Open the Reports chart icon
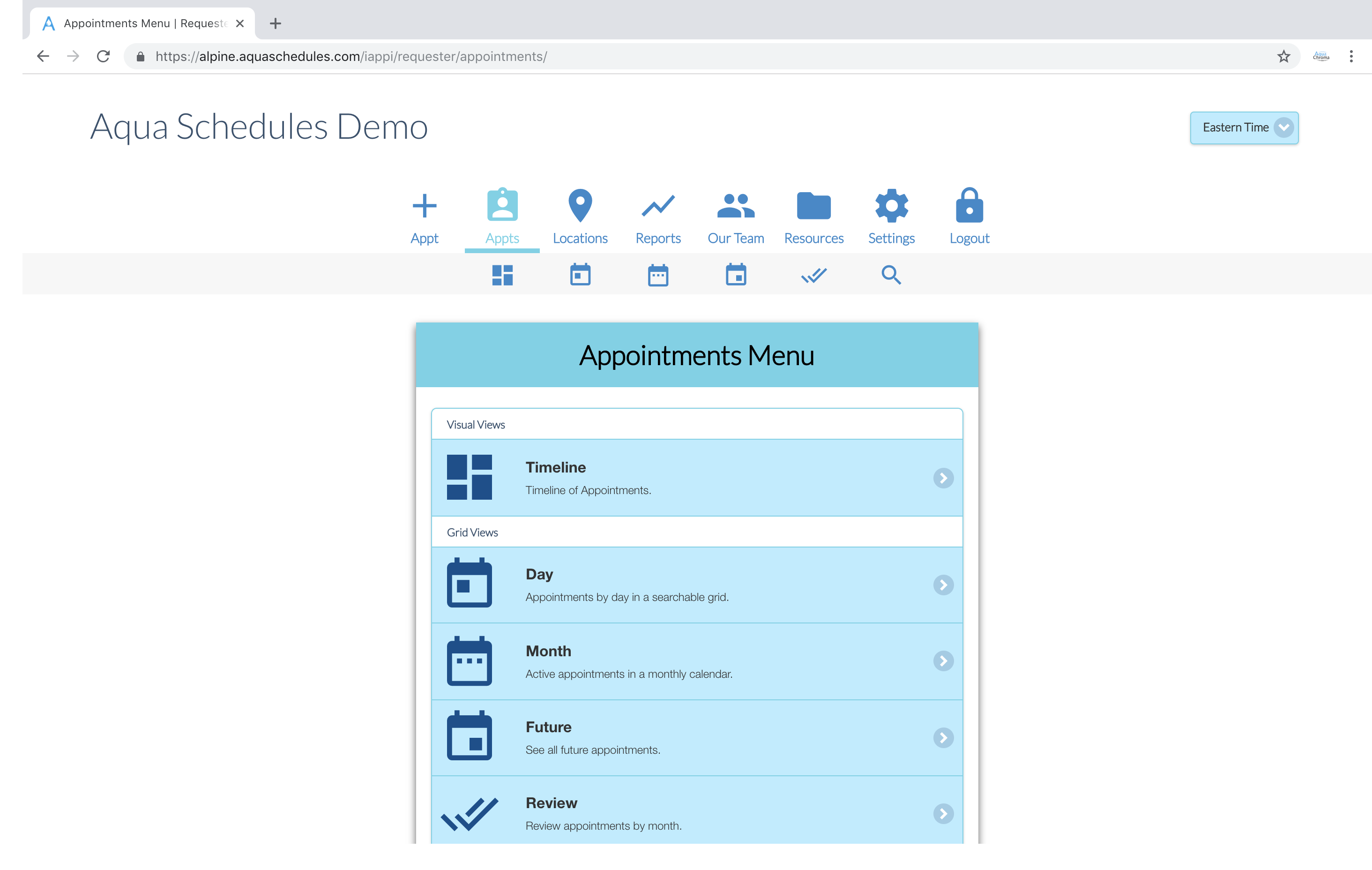 pos(657,206)
